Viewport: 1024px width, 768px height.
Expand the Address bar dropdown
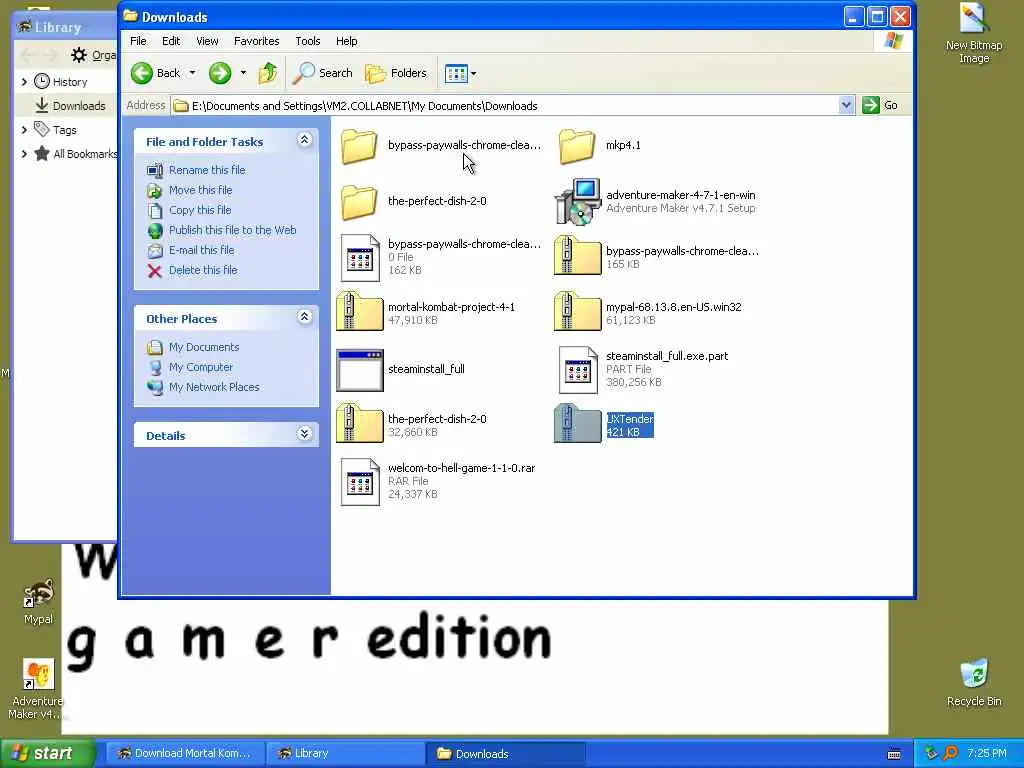tap(846, 105)
